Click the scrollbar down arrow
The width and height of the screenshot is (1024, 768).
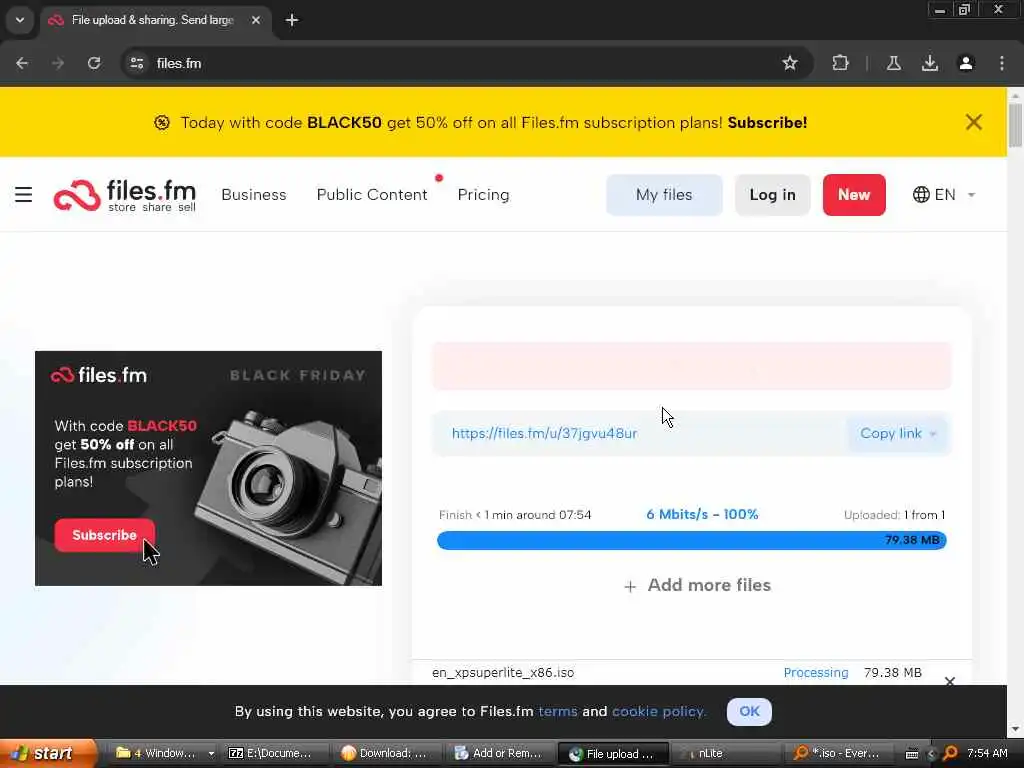click(x=1015, y=729)
